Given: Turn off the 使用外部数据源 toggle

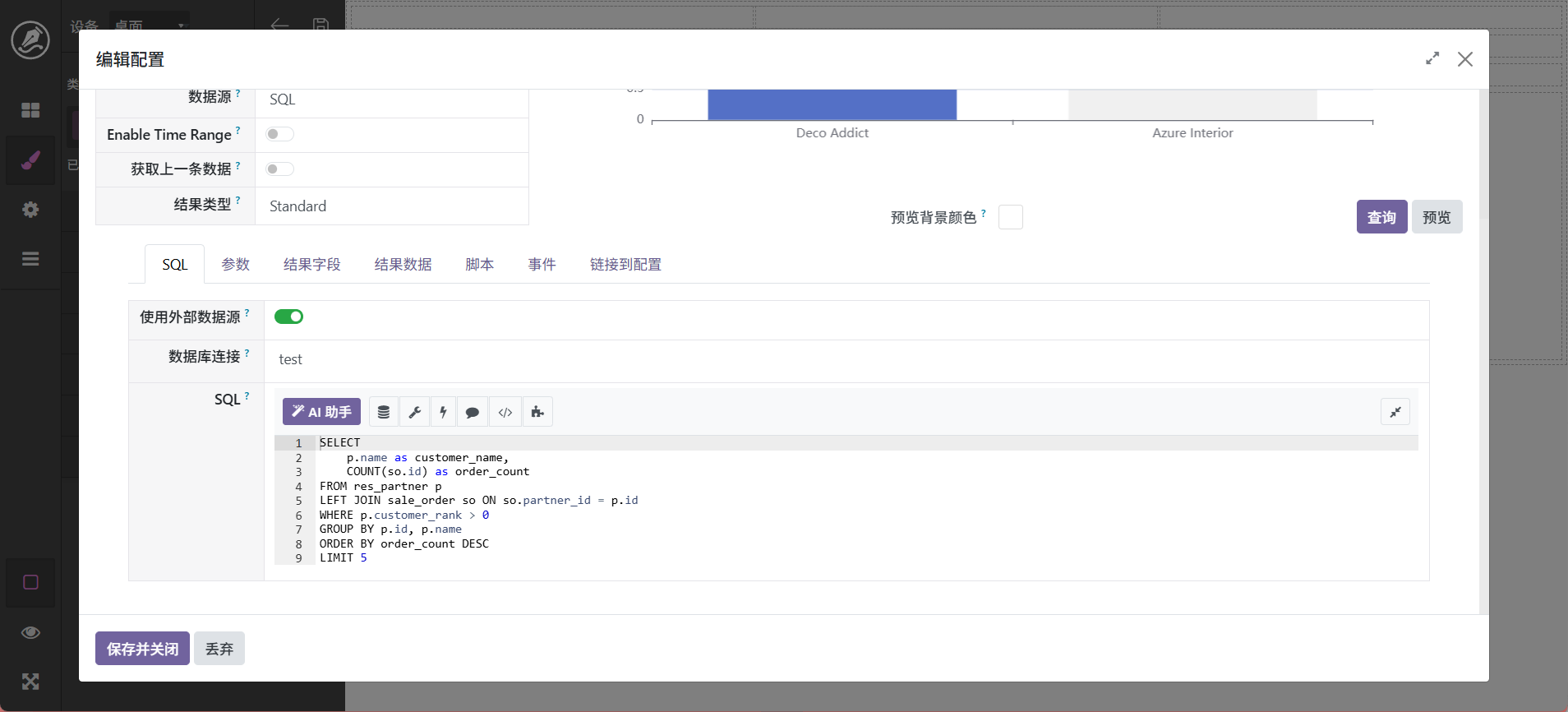Looking at the screenshot, I should coord(288,317).
